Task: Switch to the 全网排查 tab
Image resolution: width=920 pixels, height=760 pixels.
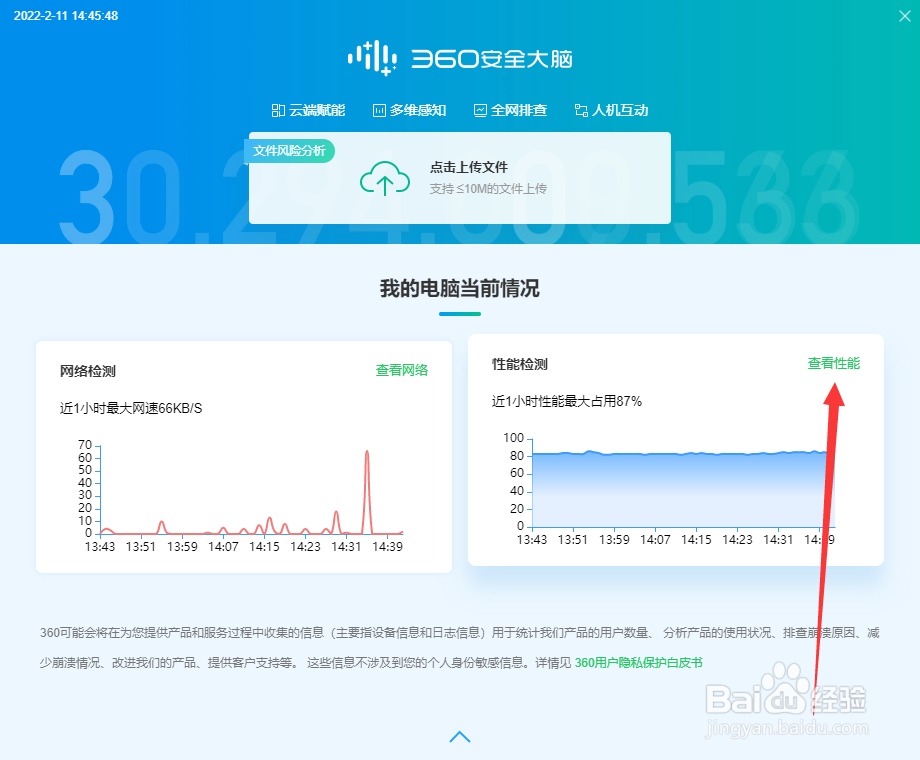Action: tap(511, 110)
